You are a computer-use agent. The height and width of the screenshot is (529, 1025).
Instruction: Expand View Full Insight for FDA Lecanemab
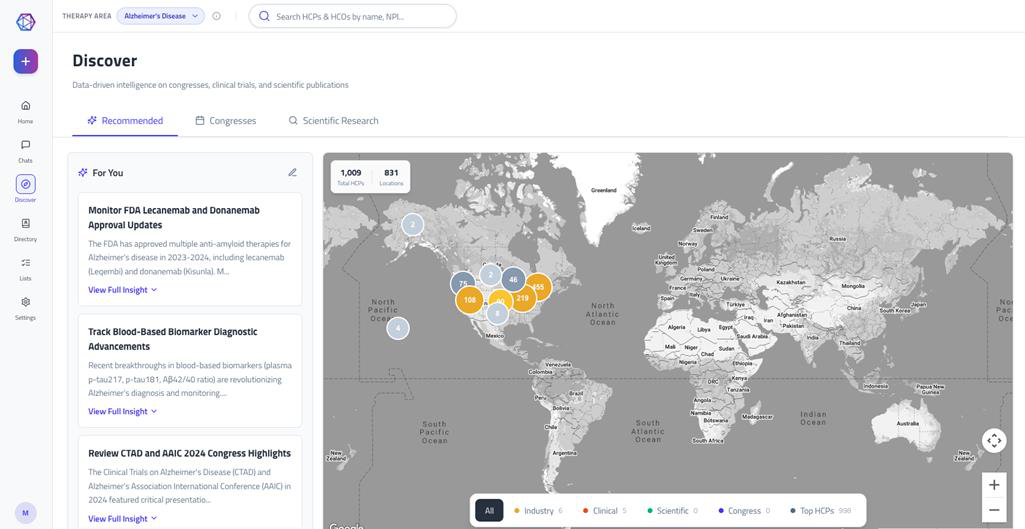(x=122, y=290)
